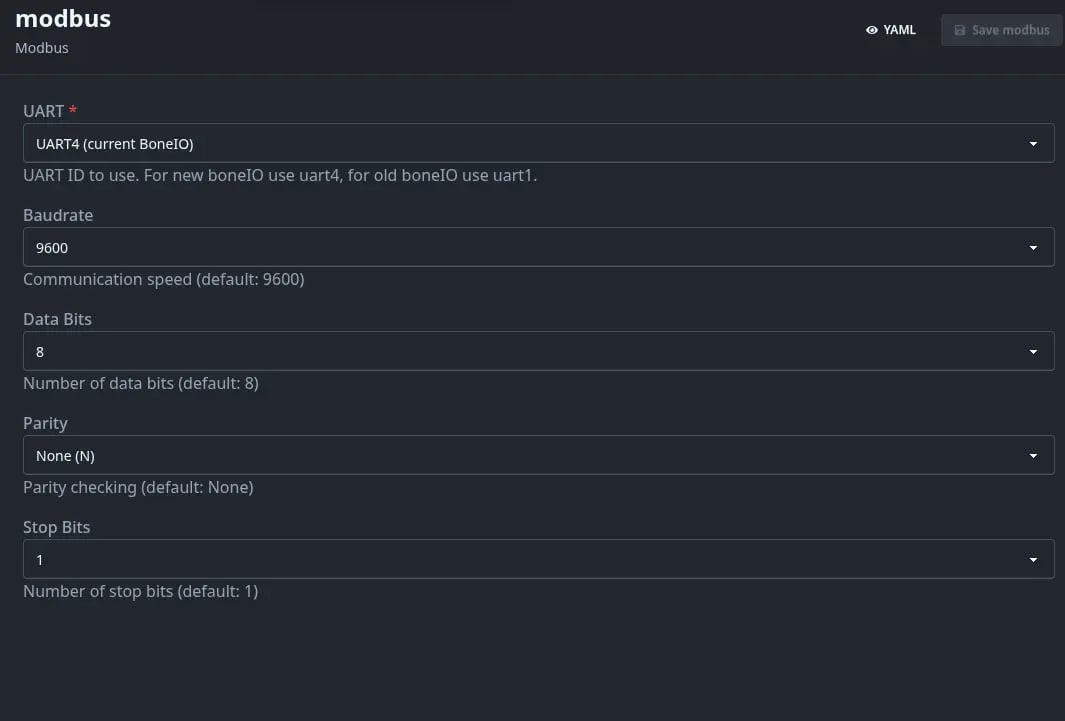Open the UART dropdown
1065x721 pixels.
[539, 143]
